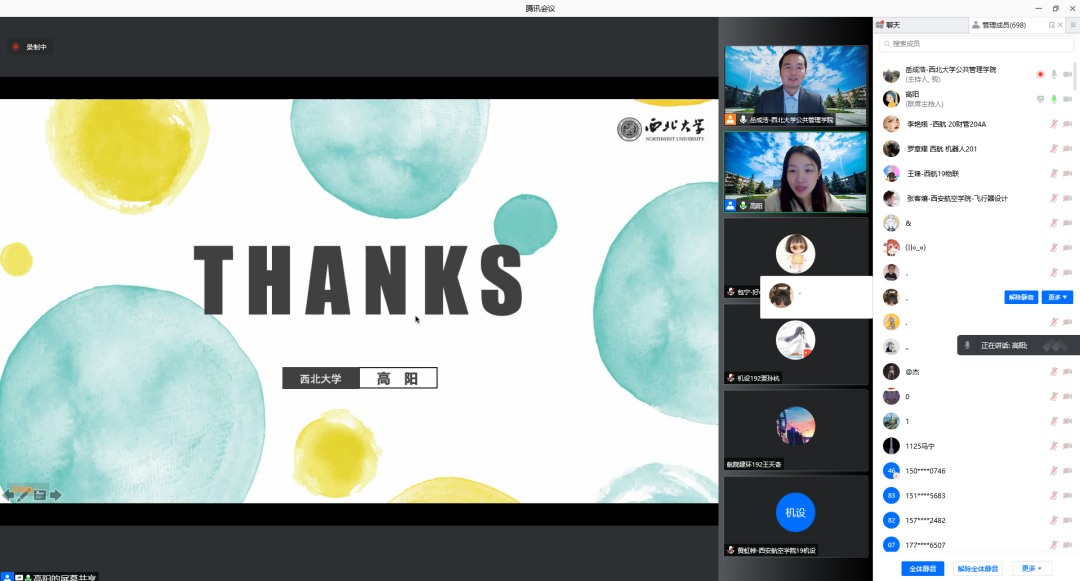Expand the bottom 更多 dropdown
1080x581 pixels.
pos(1031,568)
